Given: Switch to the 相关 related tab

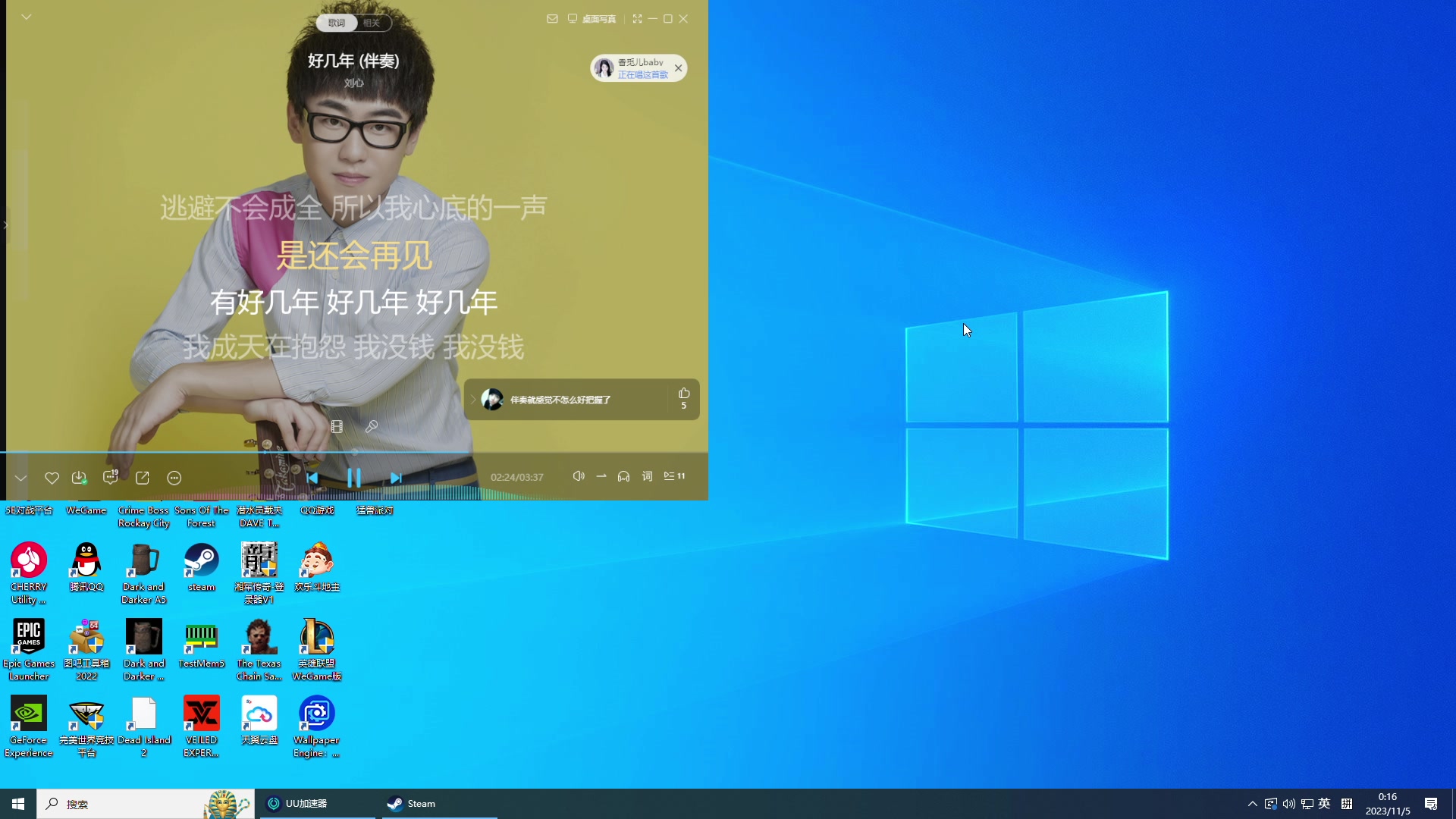Looking at the screenshot, I should pos(372,23).
